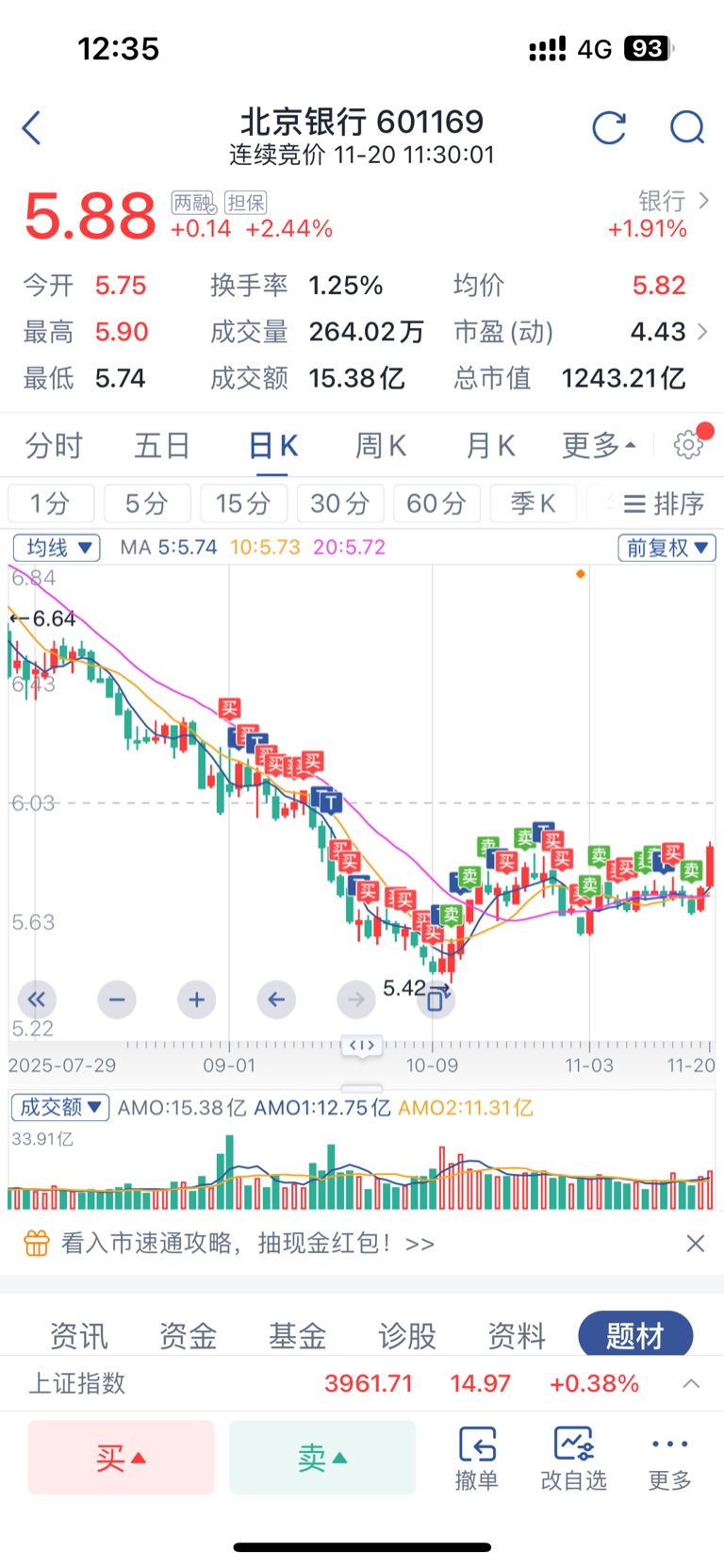724x1568 pixels.
Task: Open chart settings gear icon
Action: tap(688, 445)
